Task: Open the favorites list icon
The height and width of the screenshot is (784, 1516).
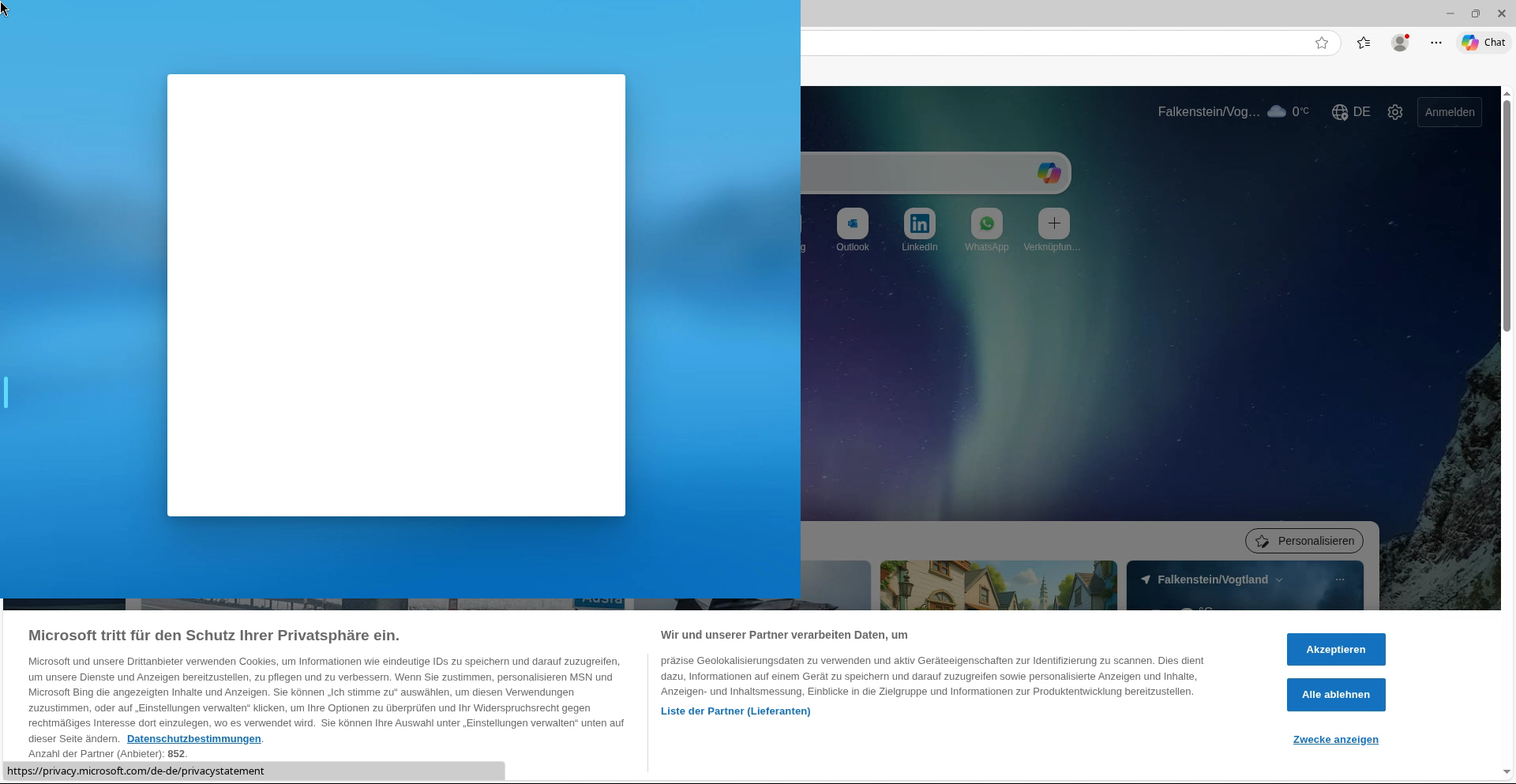Action: coord(1364,43)
